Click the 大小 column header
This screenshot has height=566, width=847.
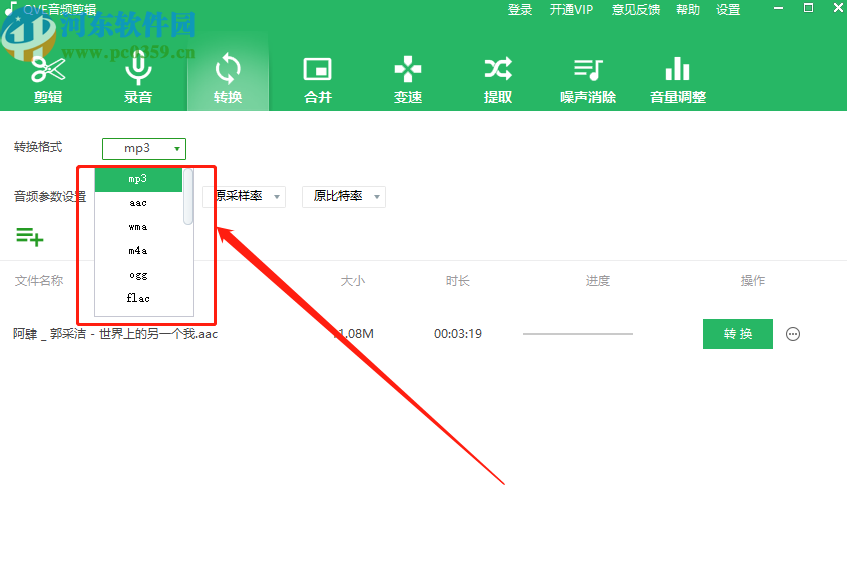[353, 281]
